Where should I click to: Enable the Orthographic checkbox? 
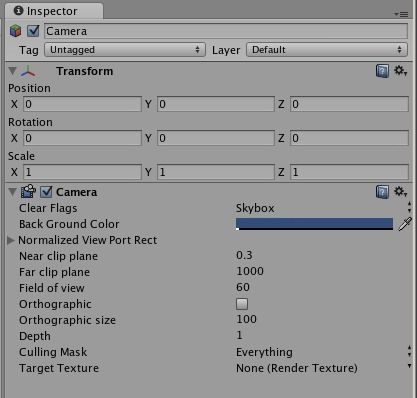(x=242, y=304)
